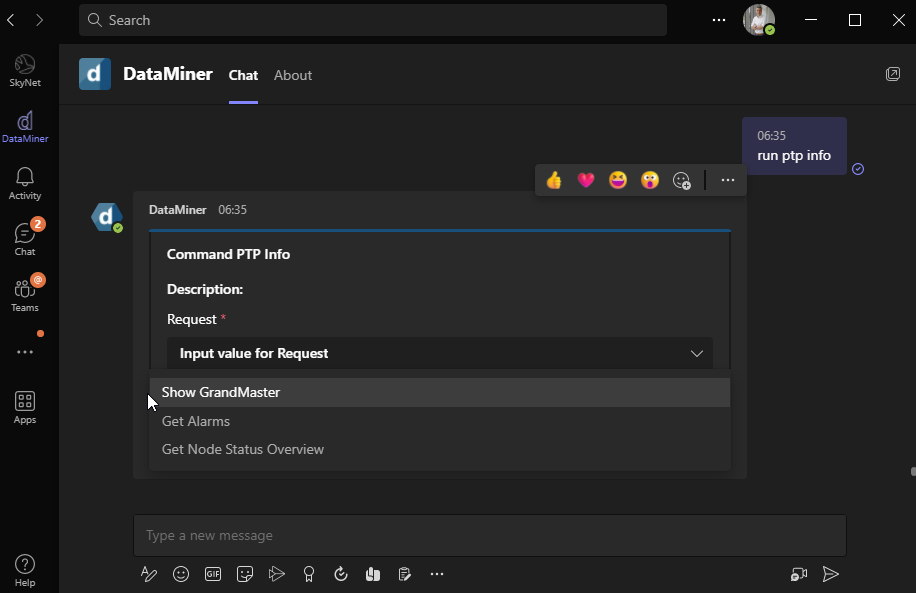The width and height of the screenshot is (916, 593).
Task: Choose Get Node Status Overview option
Action: 440,449
